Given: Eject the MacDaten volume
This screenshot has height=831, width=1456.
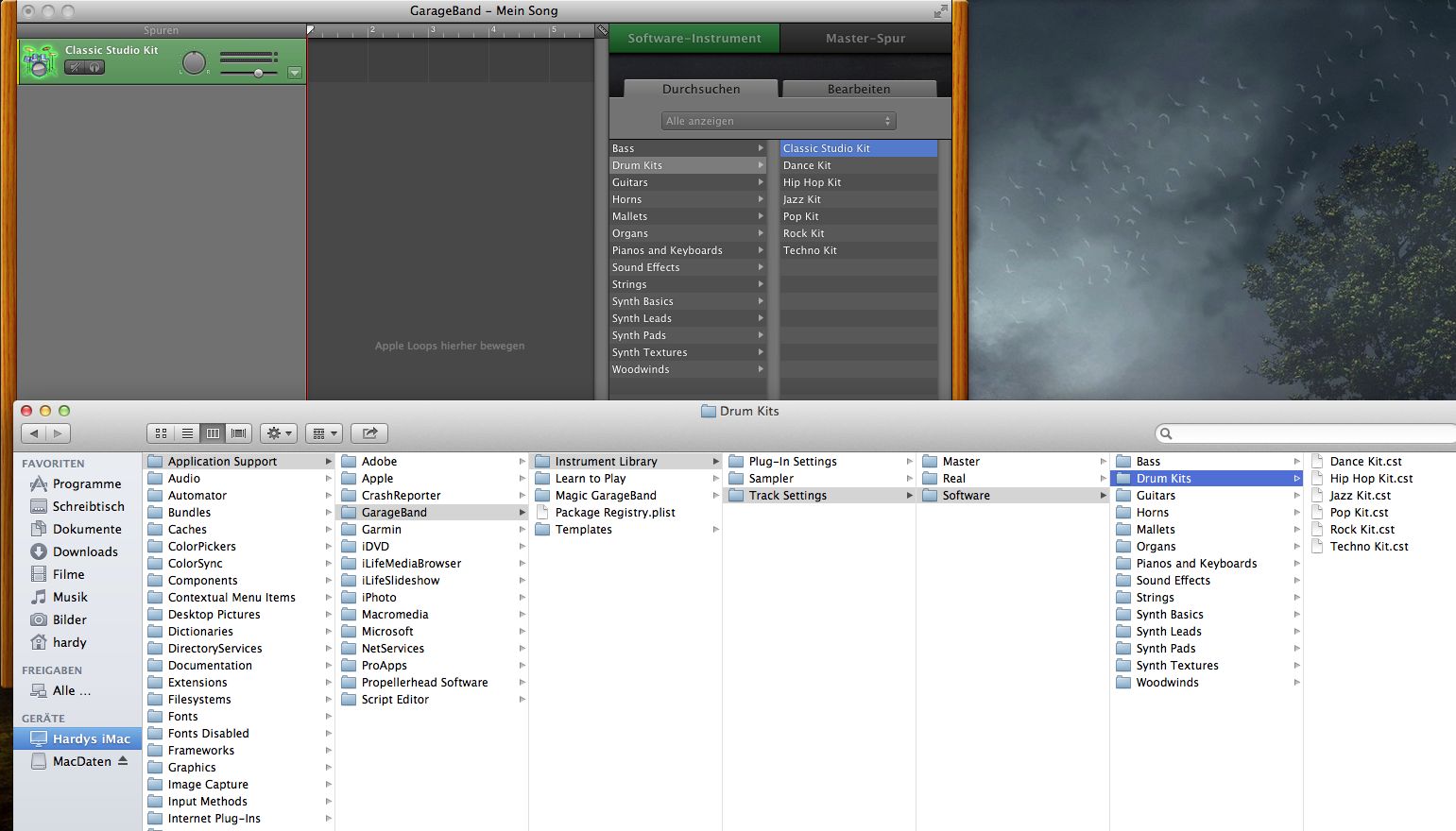Looking at the screenshot, I should (x=123, y=761).
